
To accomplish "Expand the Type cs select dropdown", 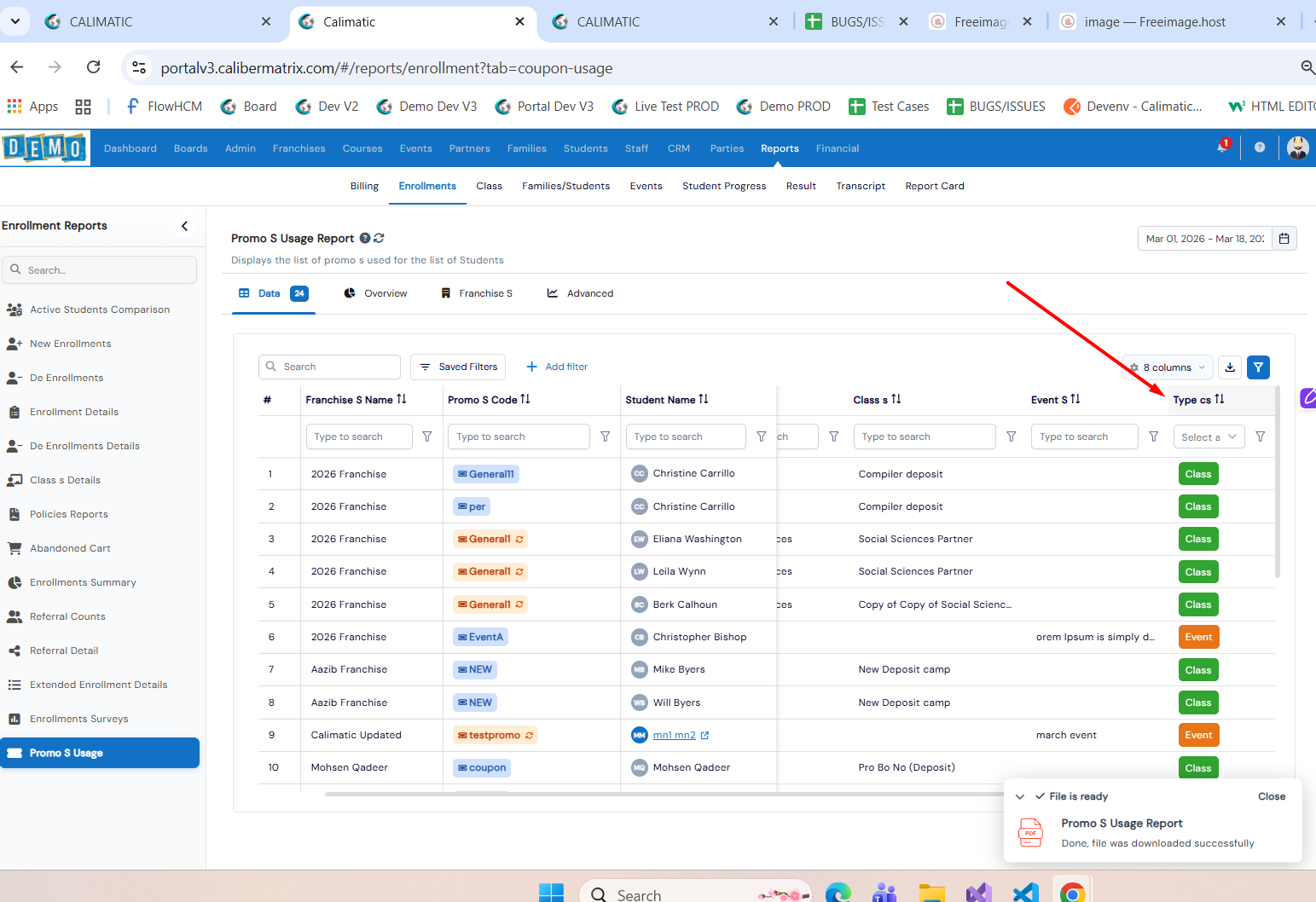I will point(1209,437).
